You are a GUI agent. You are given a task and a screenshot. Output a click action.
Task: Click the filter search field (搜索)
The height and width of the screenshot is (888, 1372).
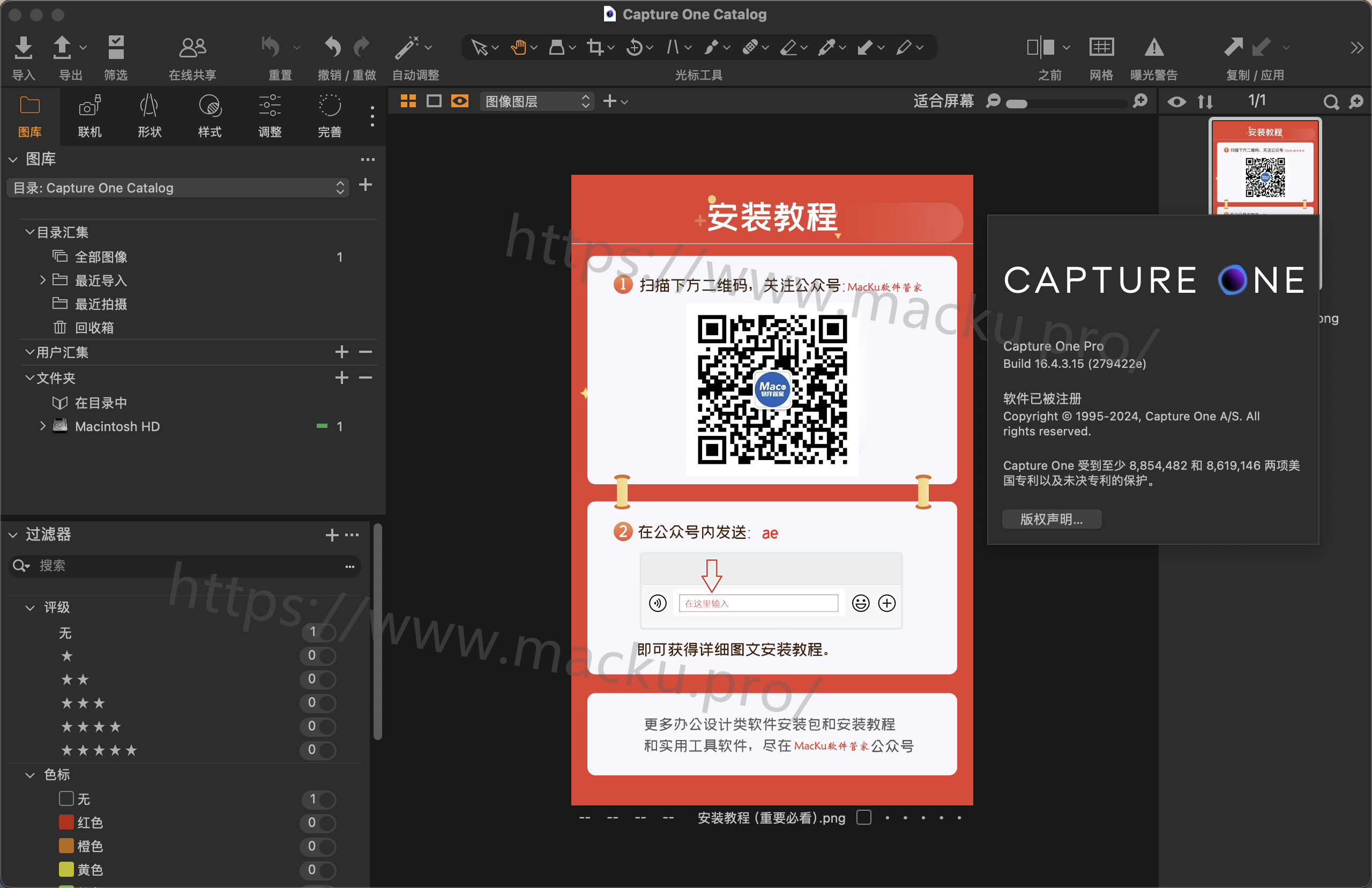(184, 566)
